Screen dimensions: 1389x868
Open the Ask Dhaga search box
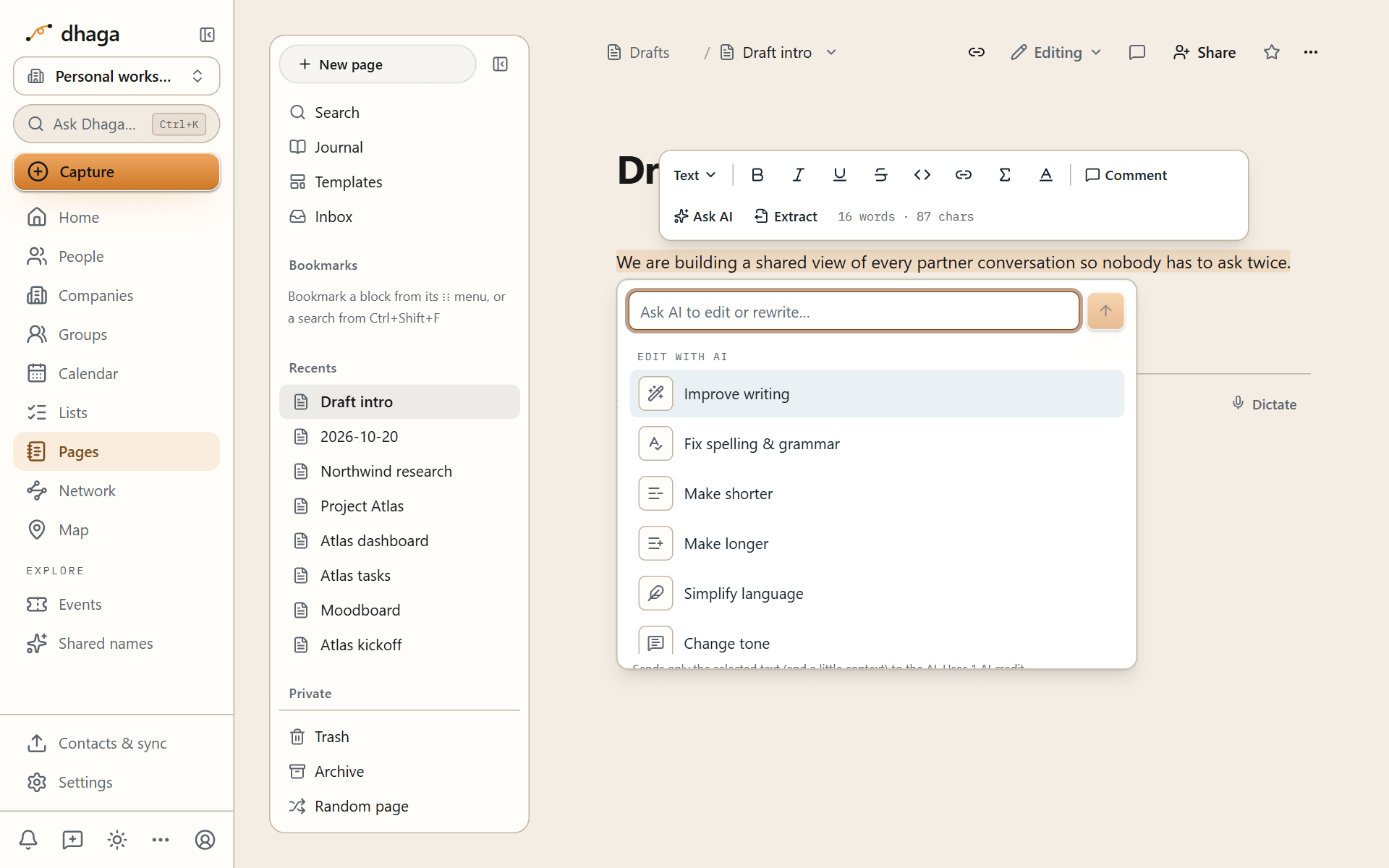(116, 124)
